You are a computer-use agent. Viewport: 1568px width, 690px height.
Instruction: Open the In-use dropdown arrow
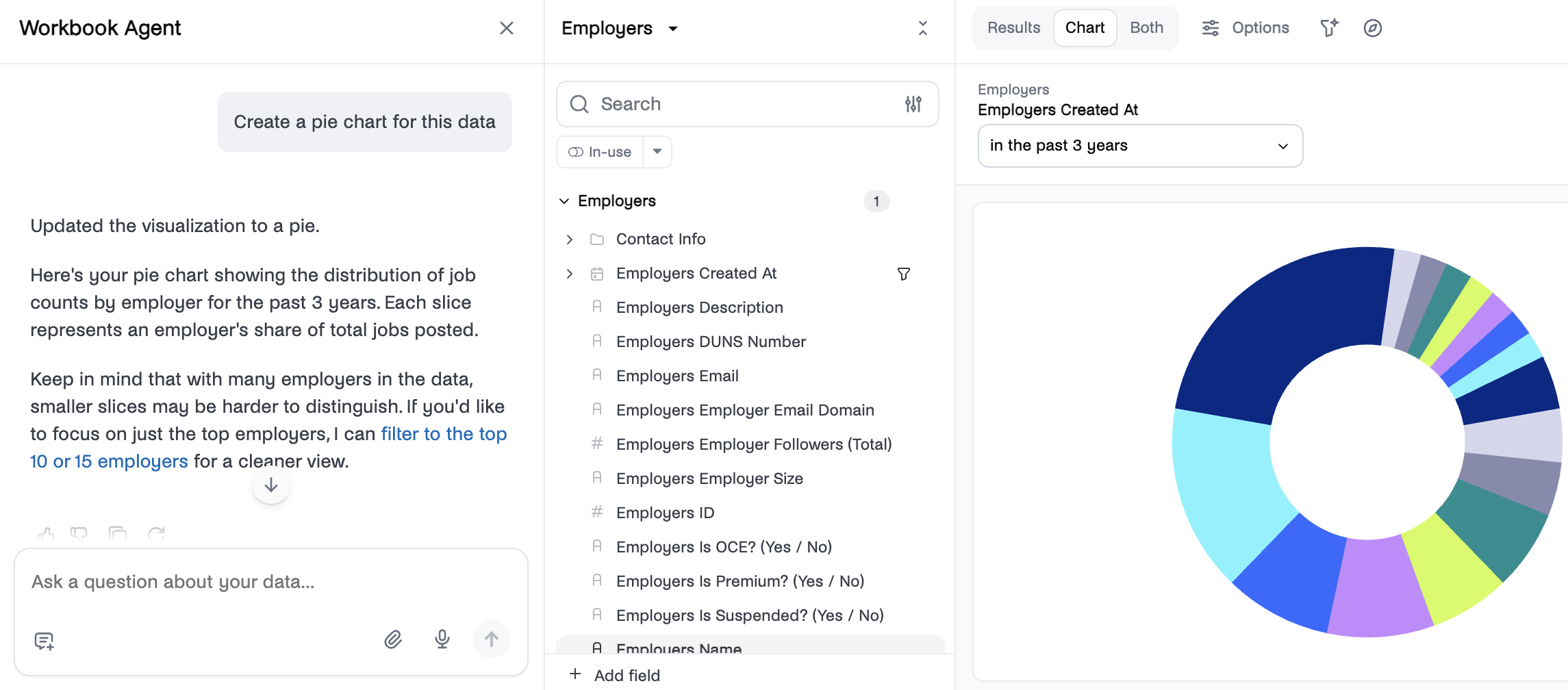click(657, 152)
